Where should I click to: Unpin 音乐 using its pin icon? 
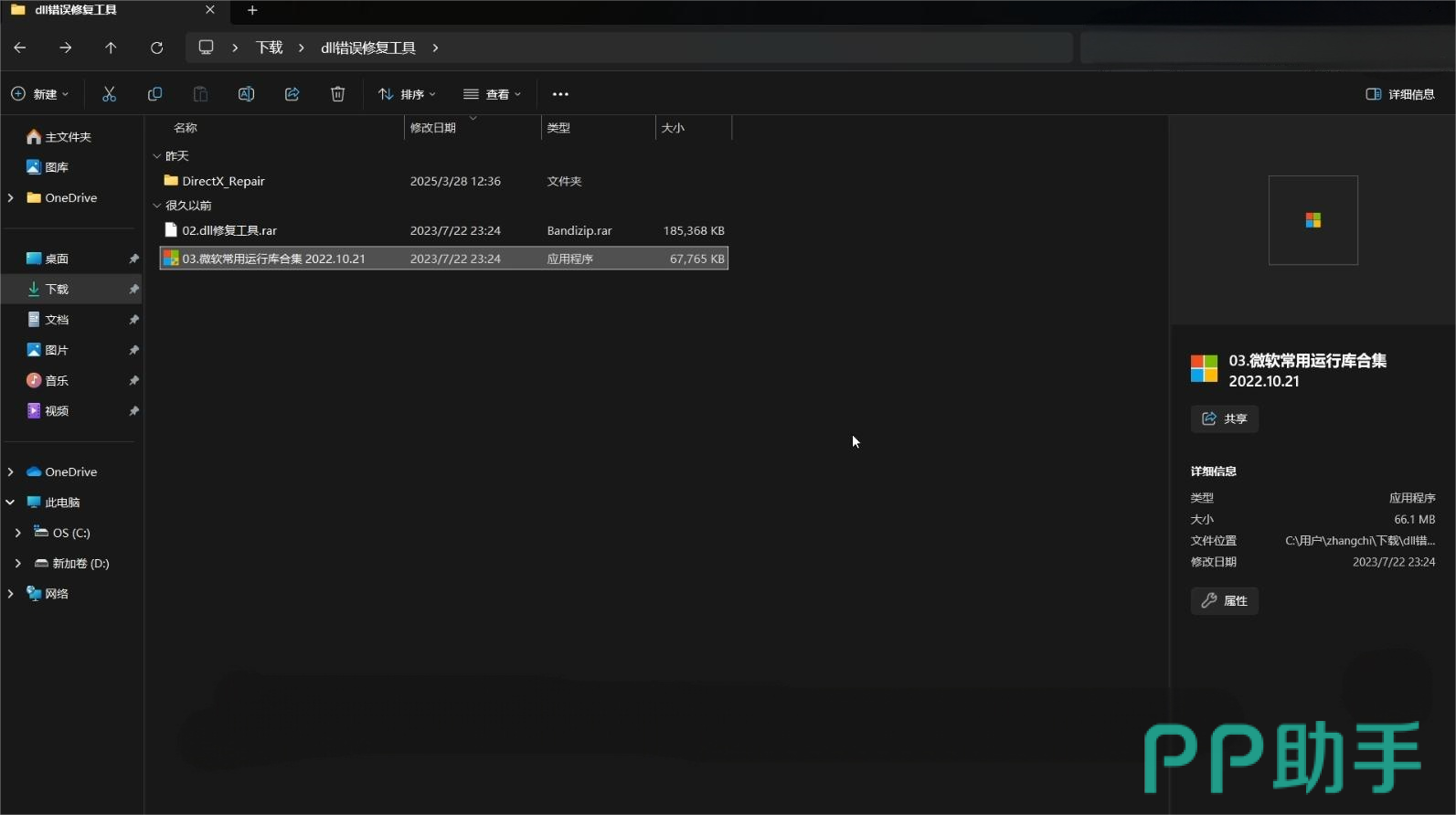click(x=133, y=380)
